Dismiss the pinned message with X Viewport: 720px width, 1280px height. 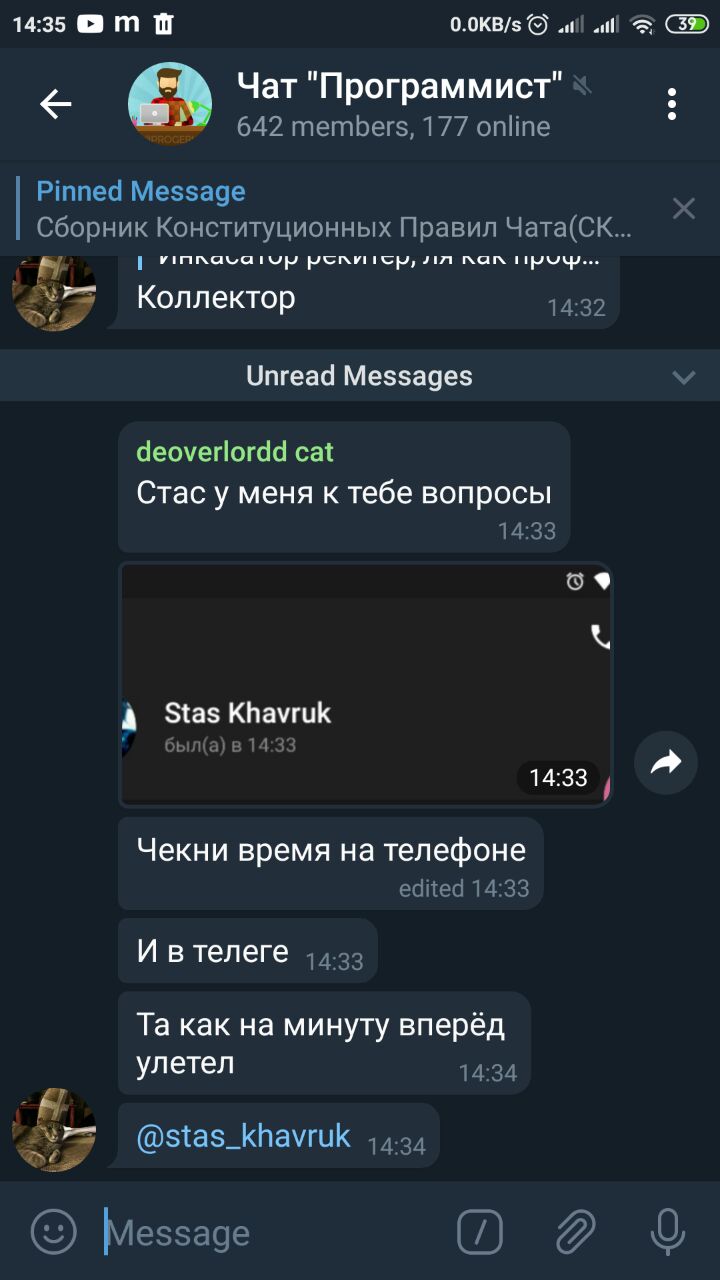[x=684, y=208]
